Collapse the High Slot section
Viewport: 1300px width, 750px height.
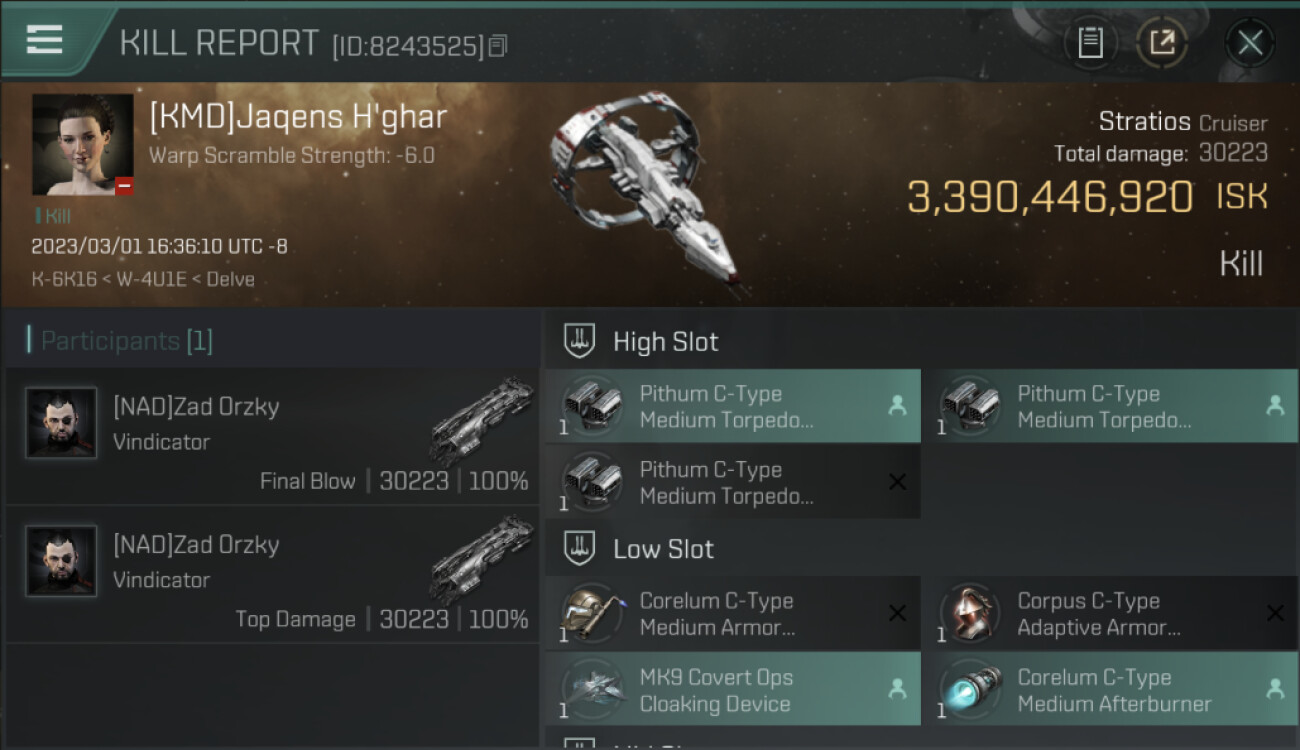665,342
